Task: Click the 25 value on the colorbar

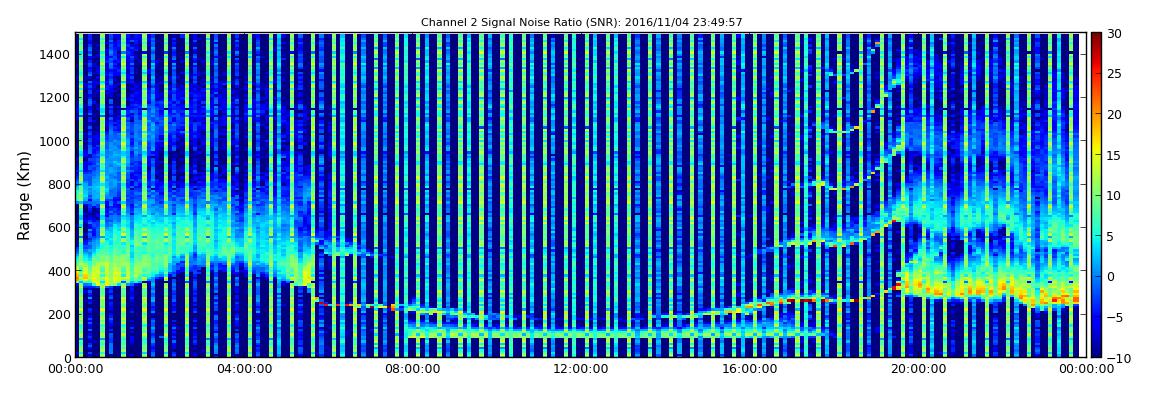Action: click(x=1115, y=73)
